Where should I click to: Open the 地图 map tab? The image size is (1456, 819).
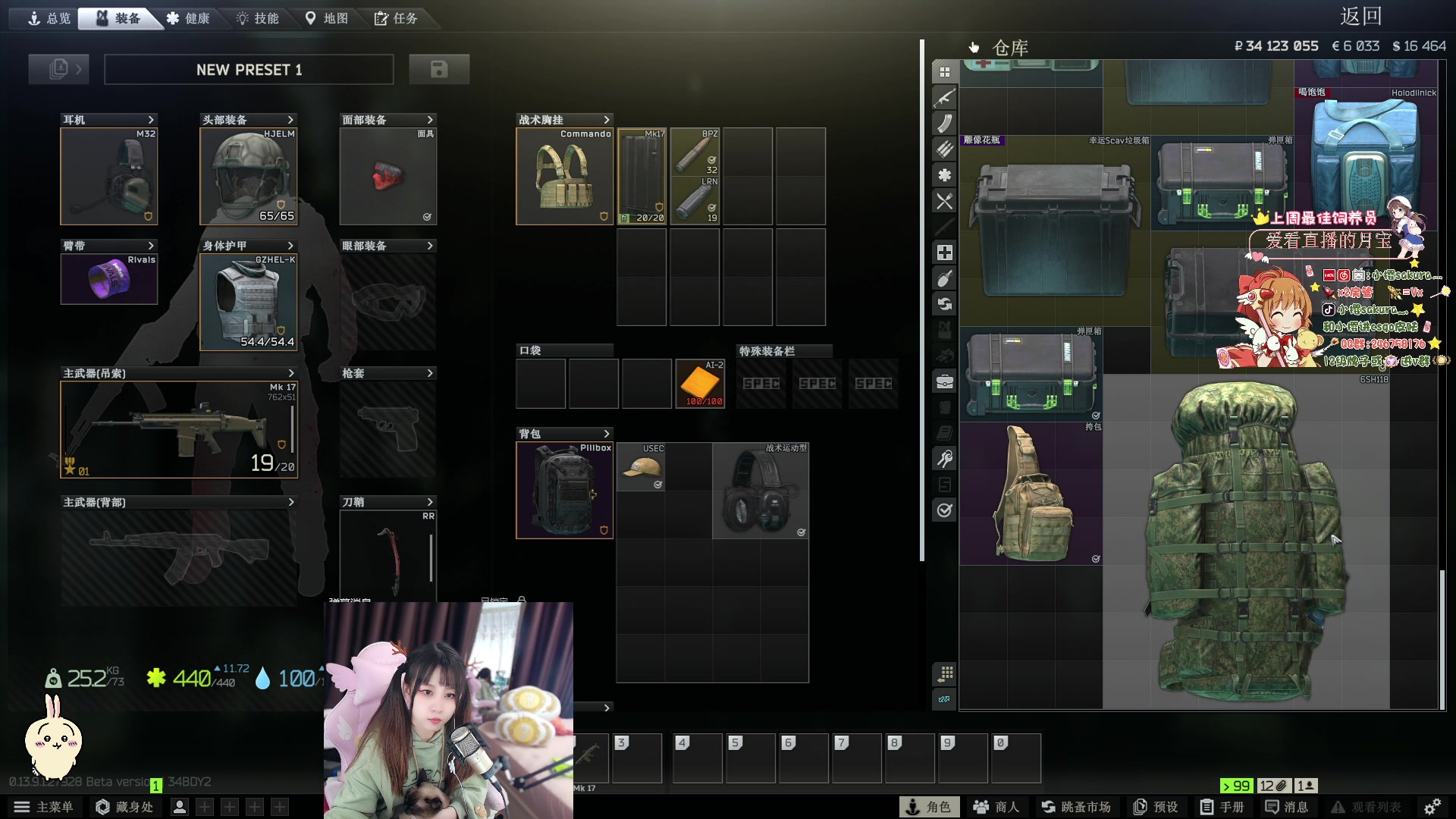[326, 18]
